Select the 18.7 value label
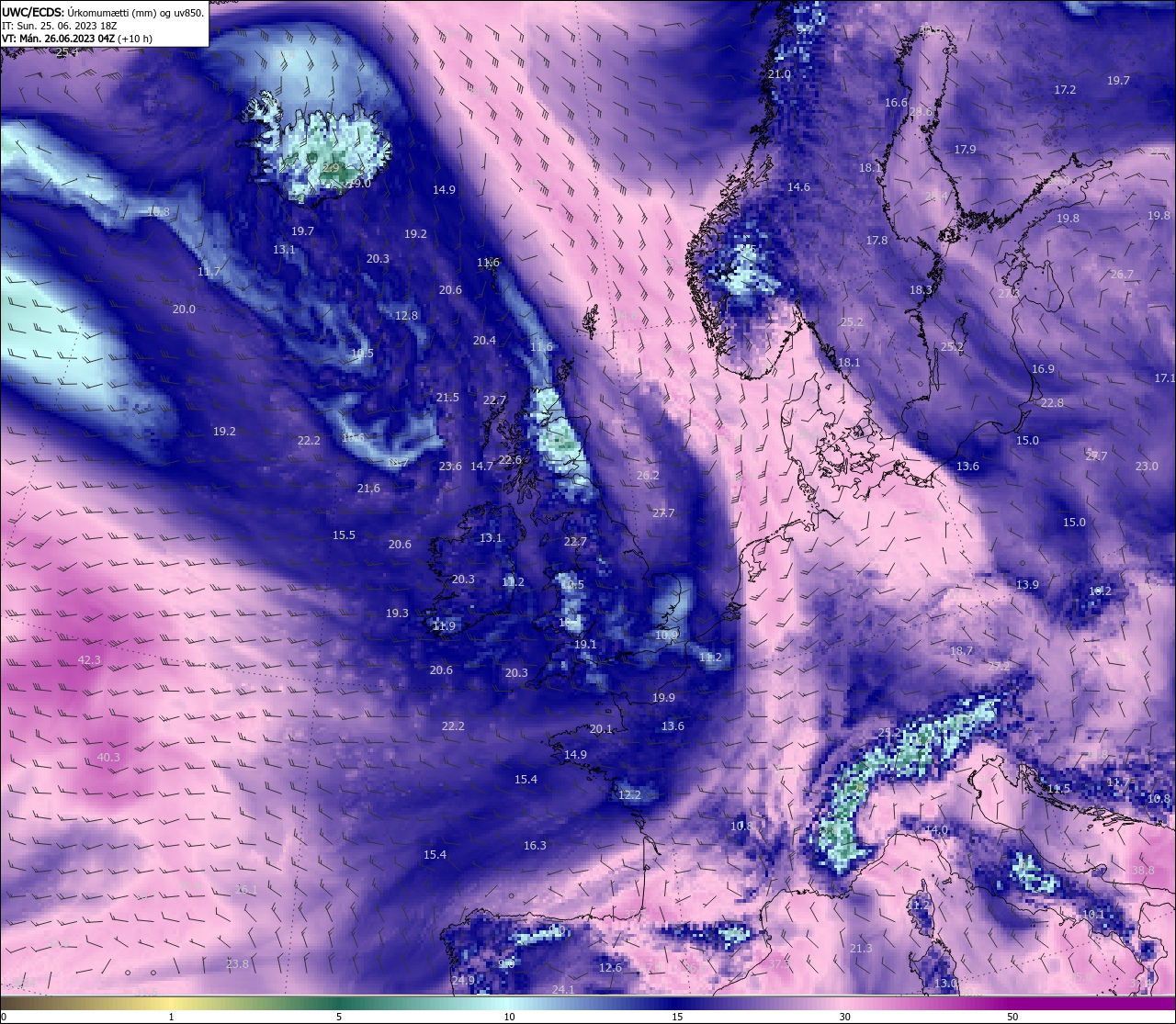Viewport: 1176px width, 1024px height. [x=961, y=650]
